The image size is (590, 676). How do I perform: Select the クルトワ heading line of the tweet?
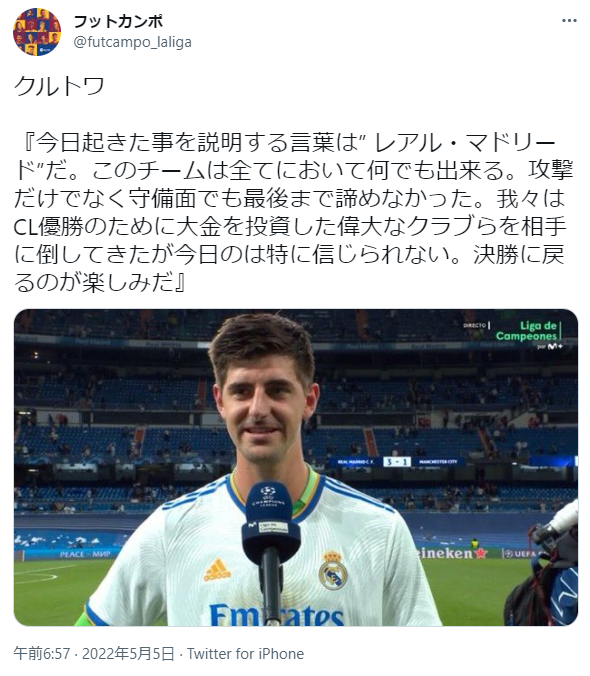[x=59, y=86]
